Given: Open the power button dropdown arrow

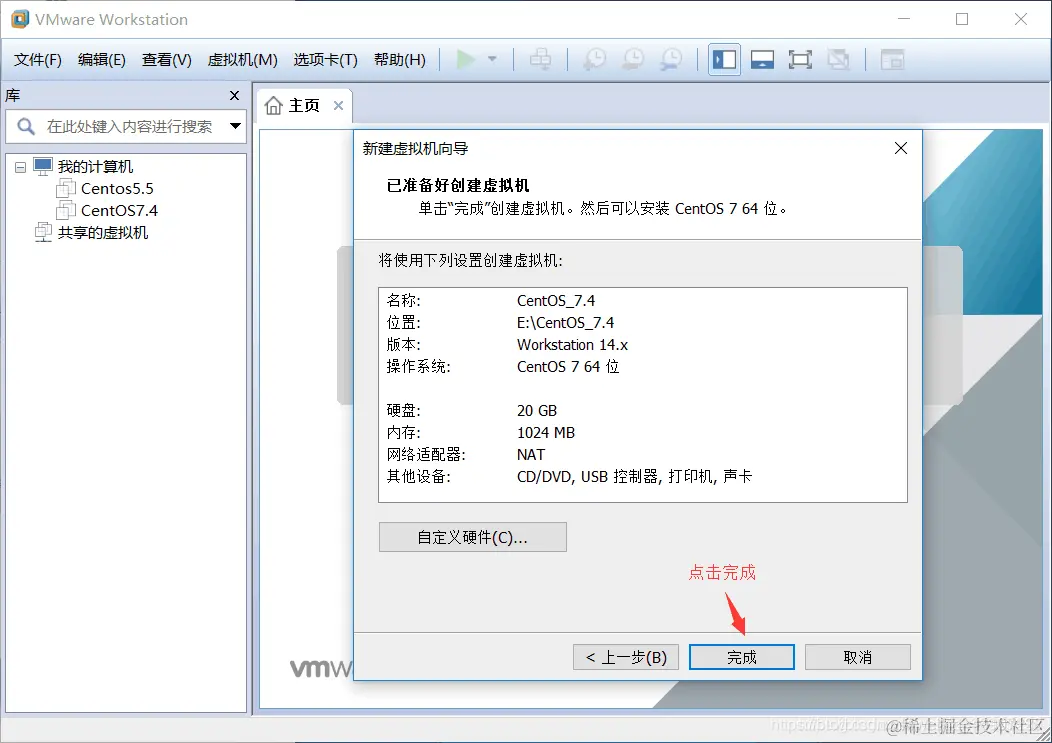Looking at the screenshot, I should click(489, 59).
